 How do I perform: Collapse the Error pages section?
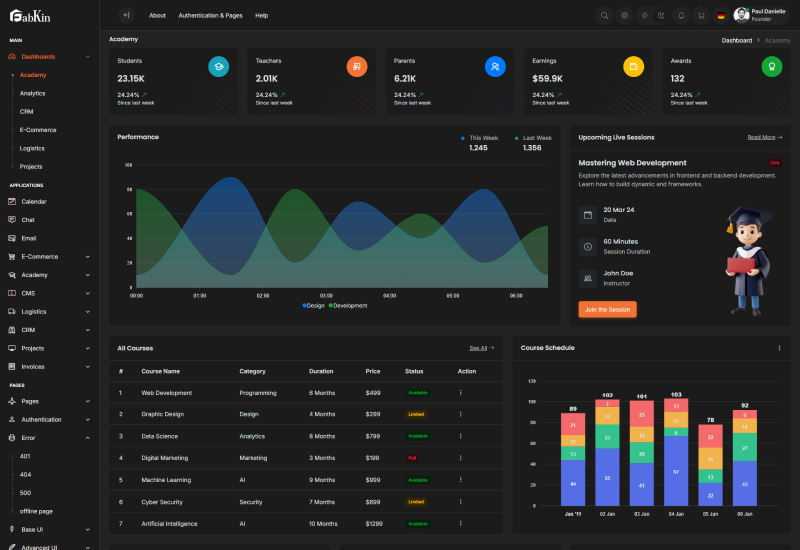(87, 438)
